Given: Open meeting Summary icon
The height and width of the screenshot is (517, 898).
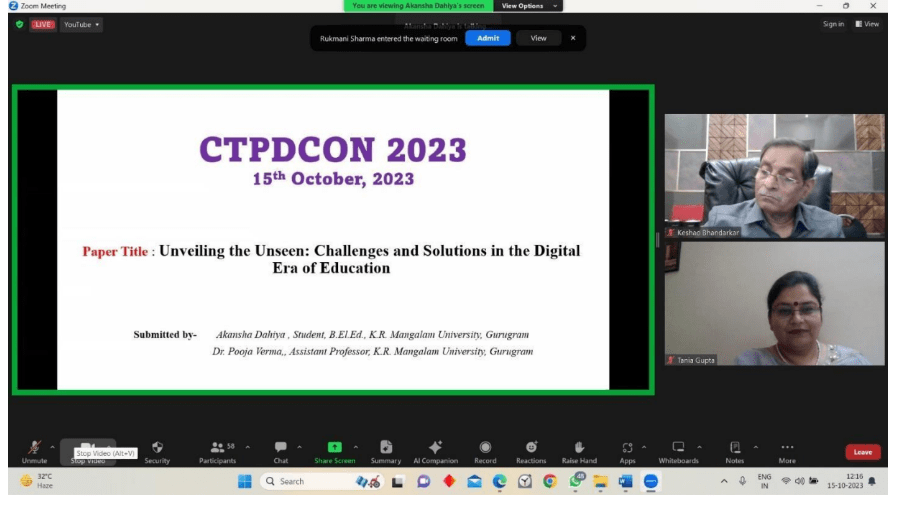Looking at the screenshot, I should (x=385, y=449).
